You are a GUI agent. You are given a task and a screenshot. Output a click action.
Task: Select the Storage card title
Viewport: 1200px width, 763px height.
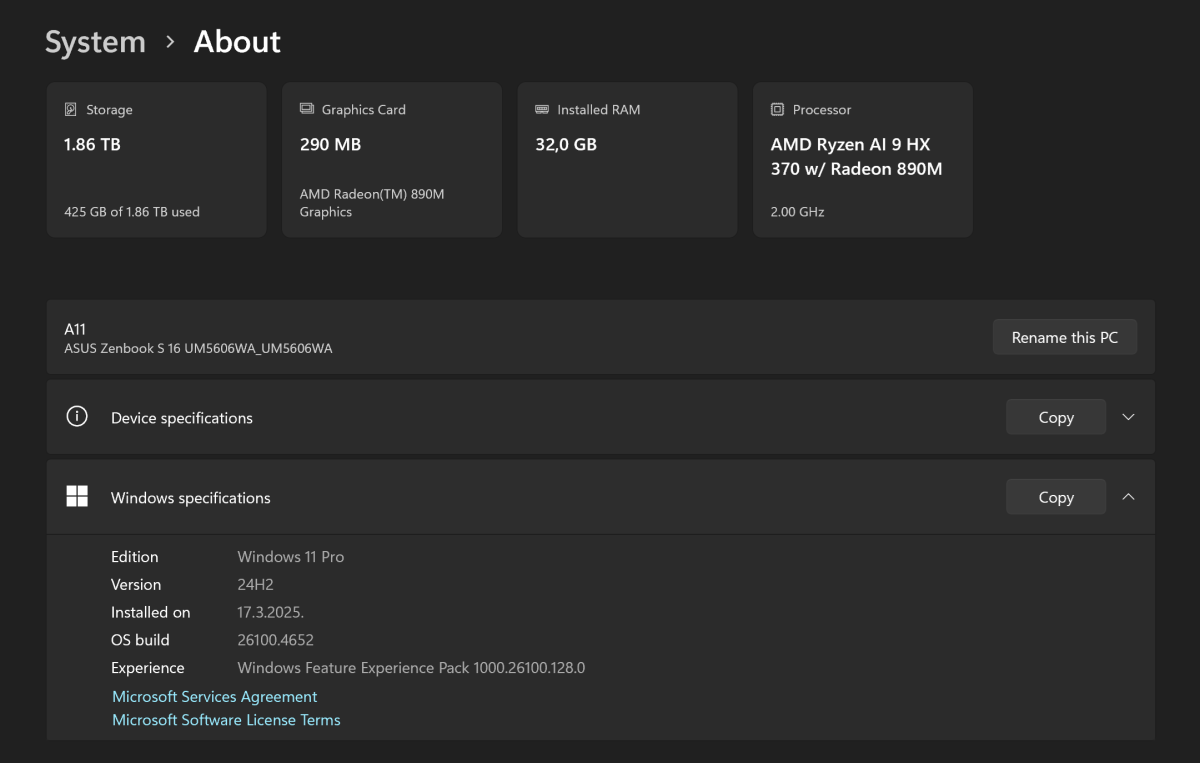pyautogui.click(x=109, y=110)
